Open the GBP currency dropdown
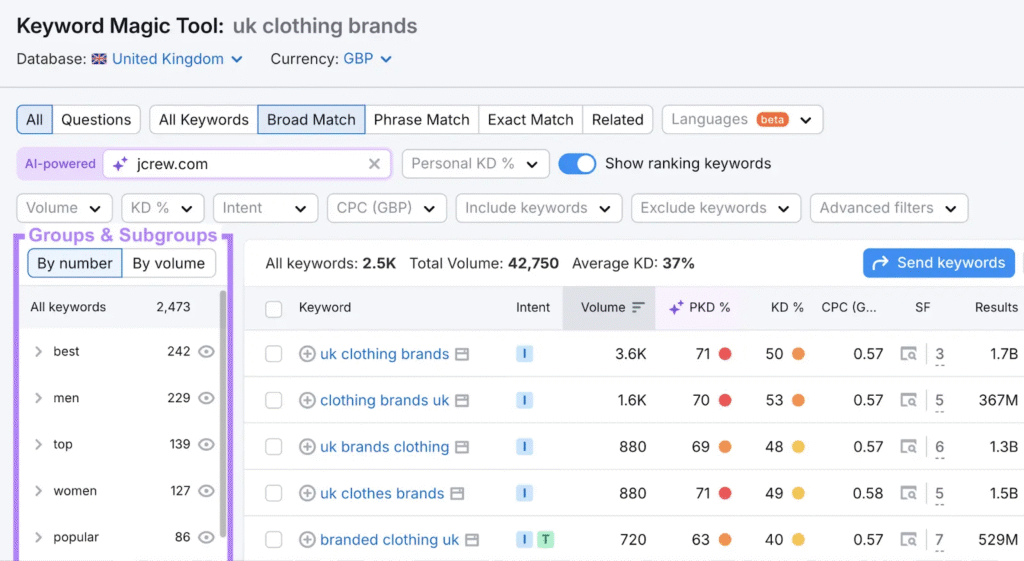Screen dimensions: 1024x561 tap(367, 59)
